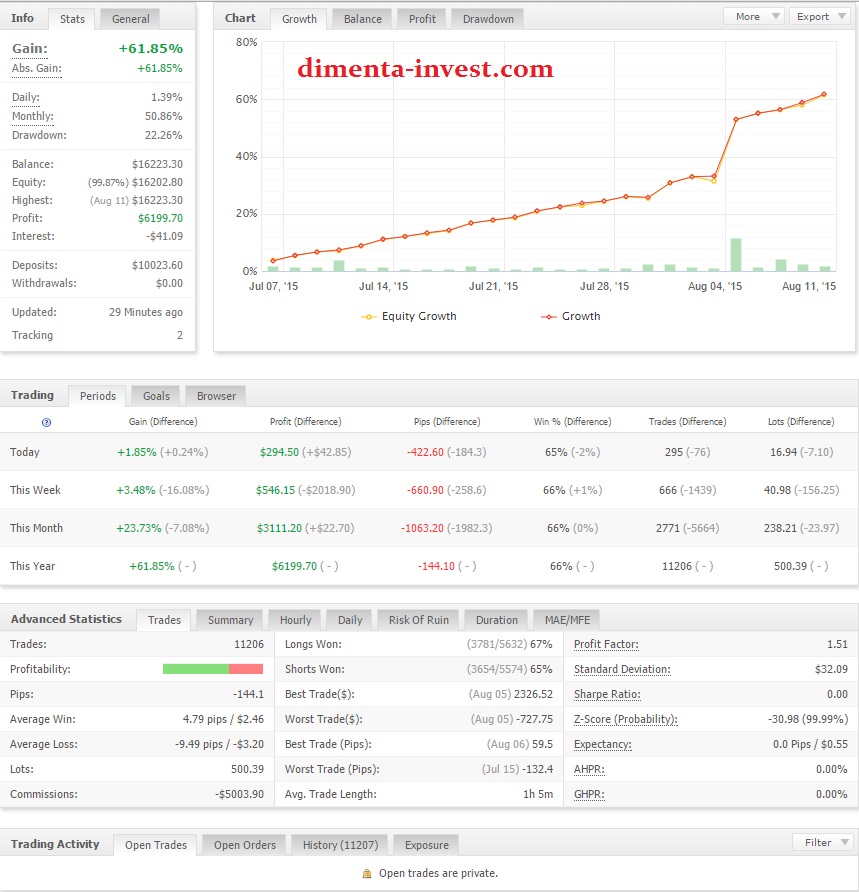Screen dimensions: 859x892
Task: Toggle Equity Growth legend marker
Action: (369, 317)
